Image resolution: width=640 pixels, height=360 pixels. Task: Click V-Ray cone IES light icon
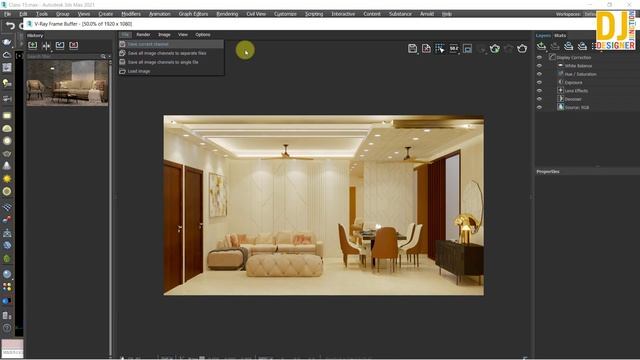(x=7, y=166)
